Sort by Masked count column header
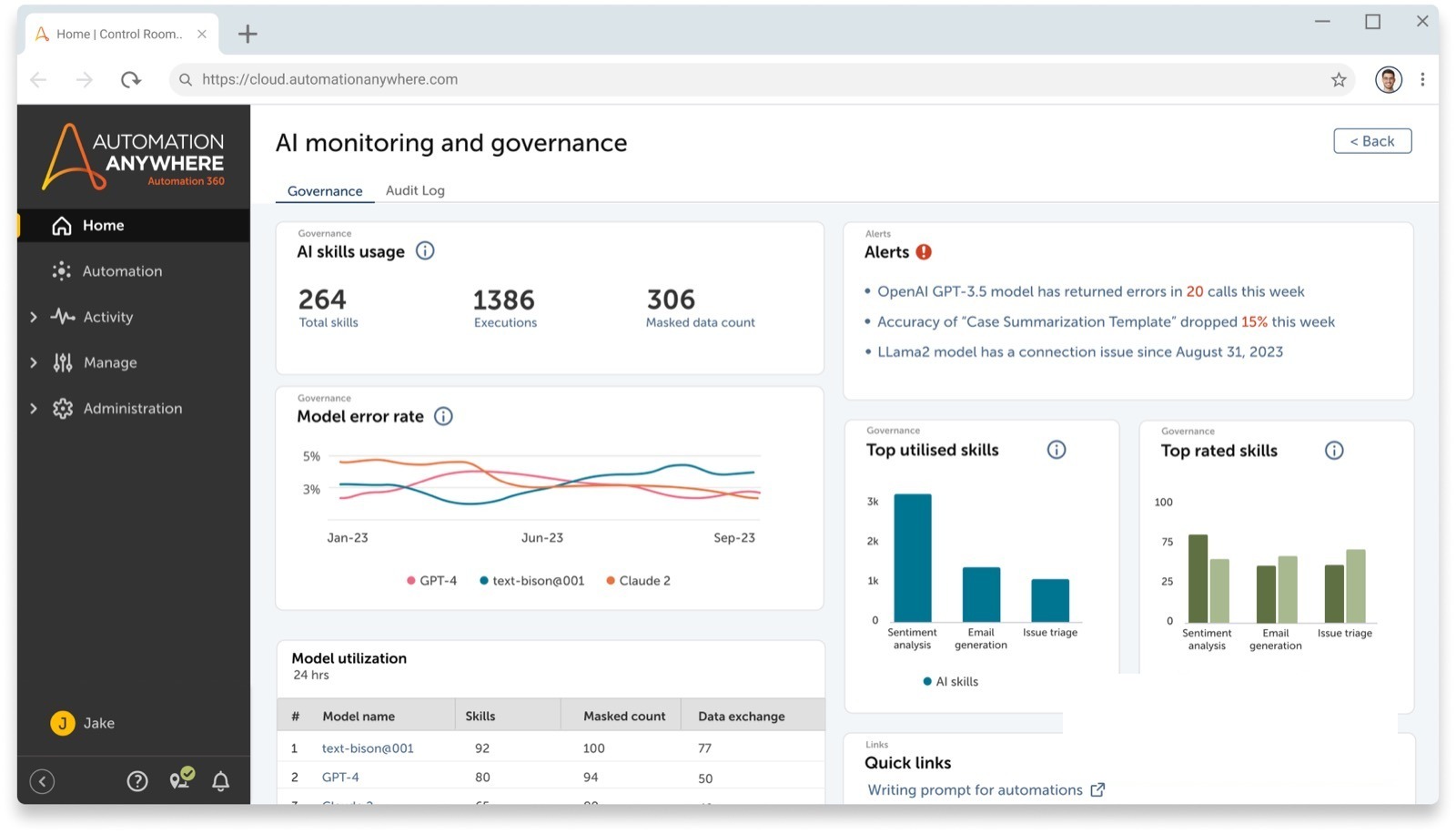The height and width of the screenshot is (834, 1456). 624,717
